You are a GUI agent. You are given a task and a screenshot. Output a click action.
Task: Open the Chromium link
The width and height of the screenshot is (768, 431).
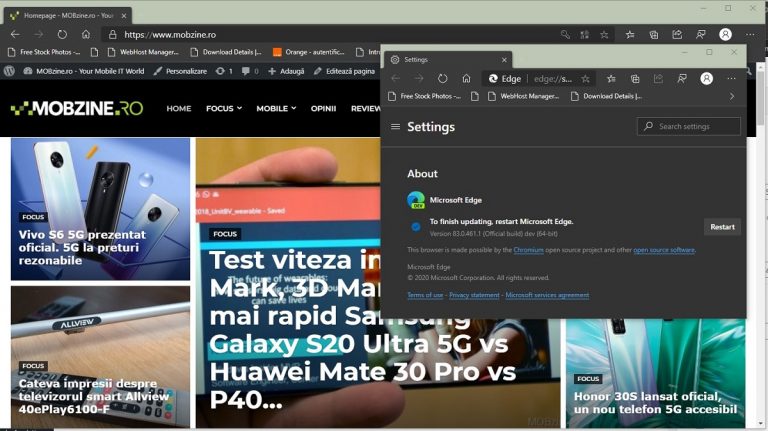tap(528, 250)
